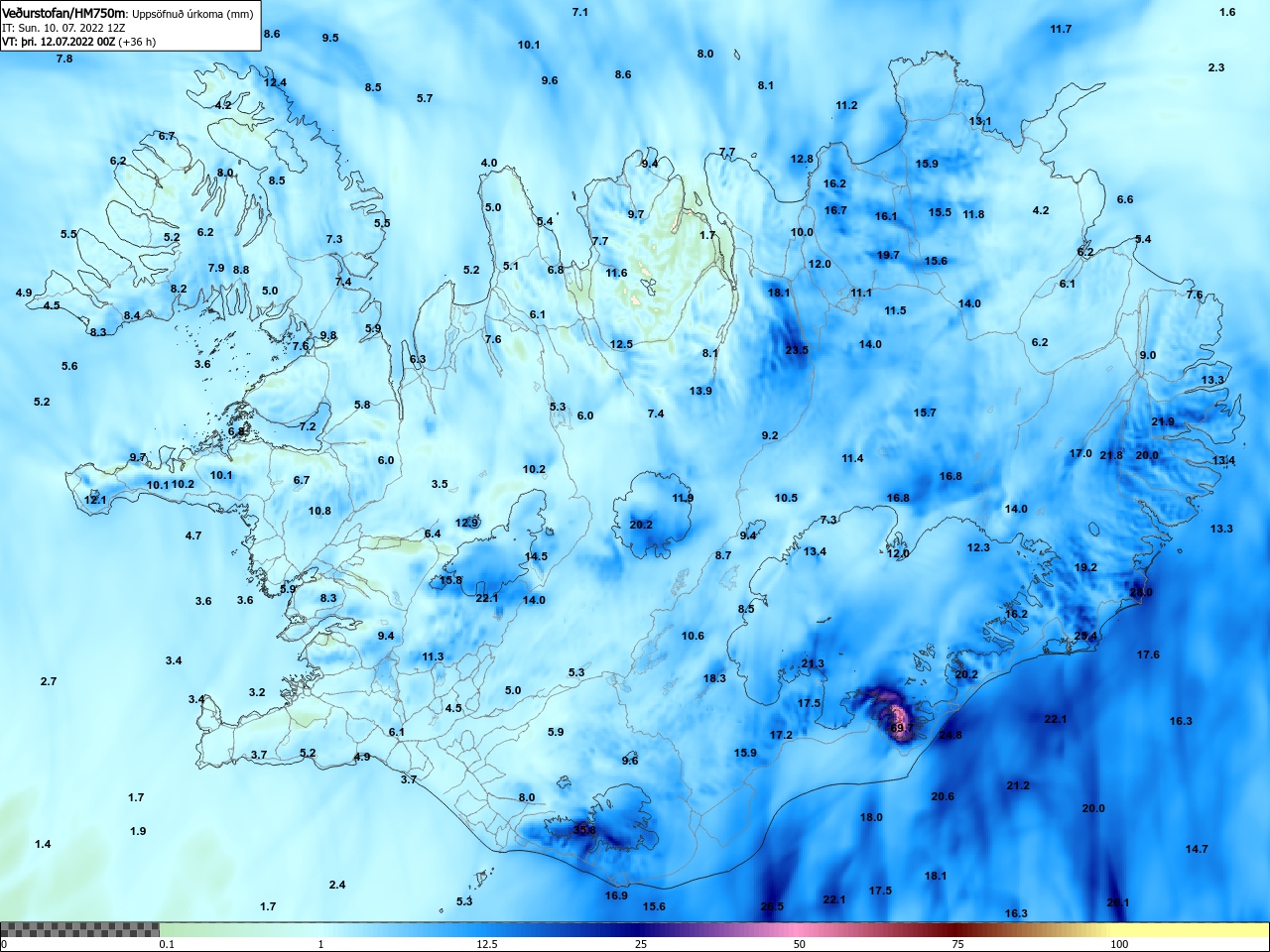Click the checkered zero segment of the color scale

coord(79,929)
